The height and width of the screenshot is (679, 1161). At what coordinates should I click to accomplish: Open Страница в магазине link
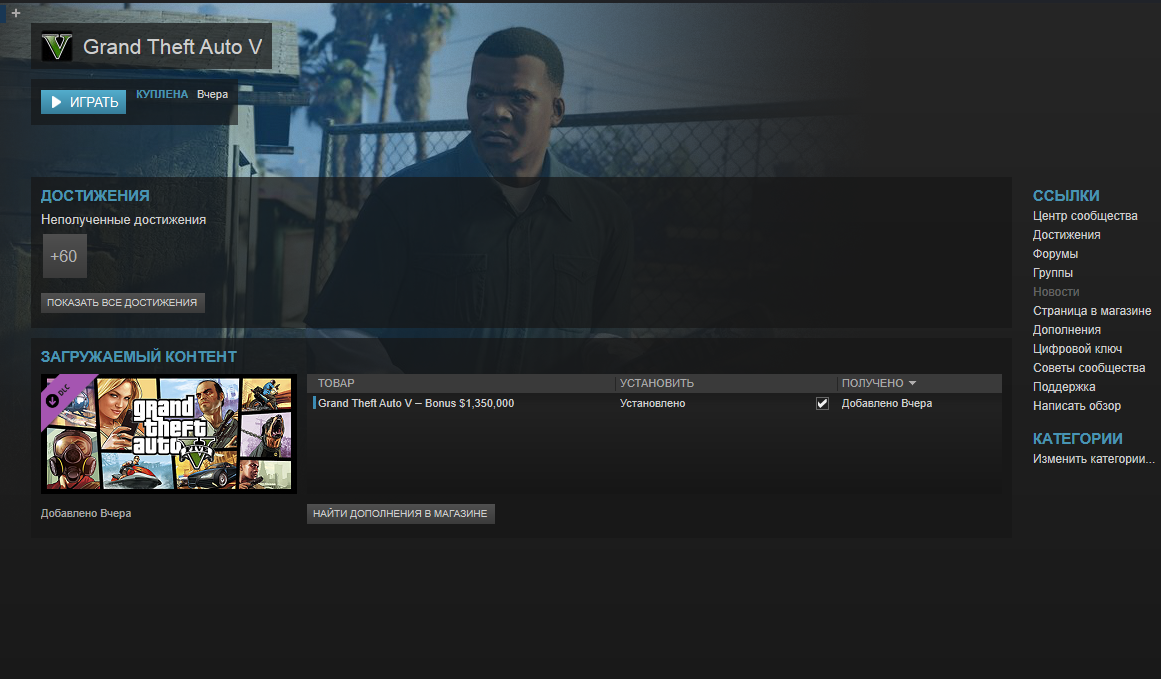pyautogui.click(x=1092, y=311)
